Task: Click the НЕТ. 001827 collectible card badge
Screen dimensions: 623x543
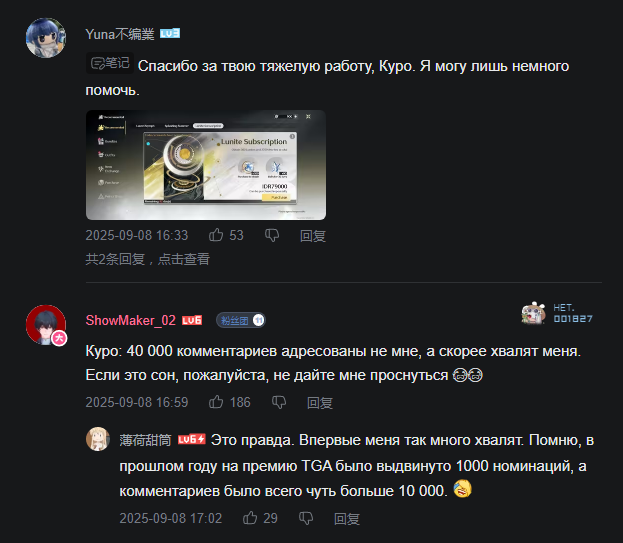Action: click(x=557, y=313)
